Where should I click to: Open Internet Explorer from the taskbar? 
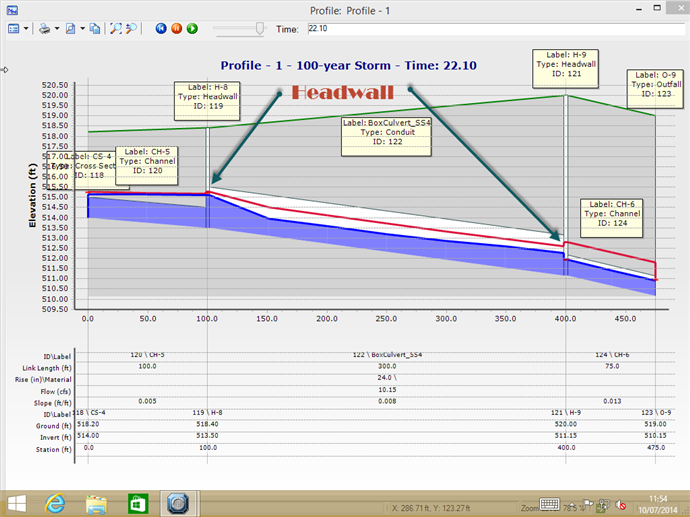coord(57,501)
